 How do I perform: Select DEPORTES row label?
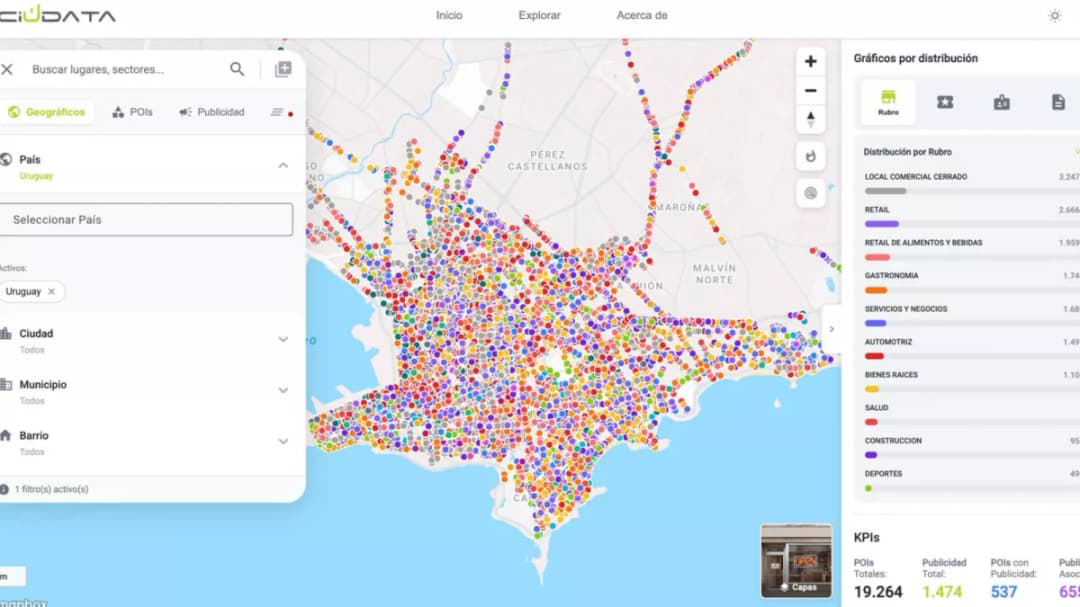(x=884, y=474)
